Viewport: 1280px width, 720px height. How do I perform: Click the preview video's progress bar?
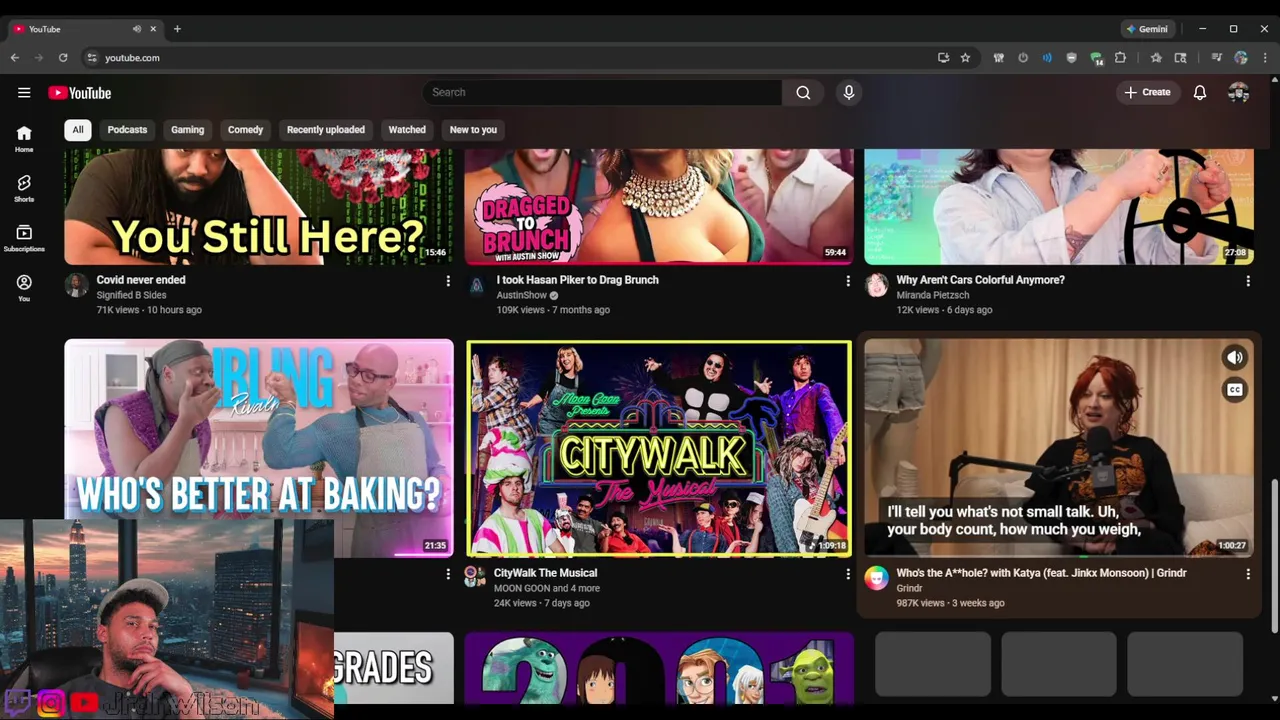(1059, 555)
